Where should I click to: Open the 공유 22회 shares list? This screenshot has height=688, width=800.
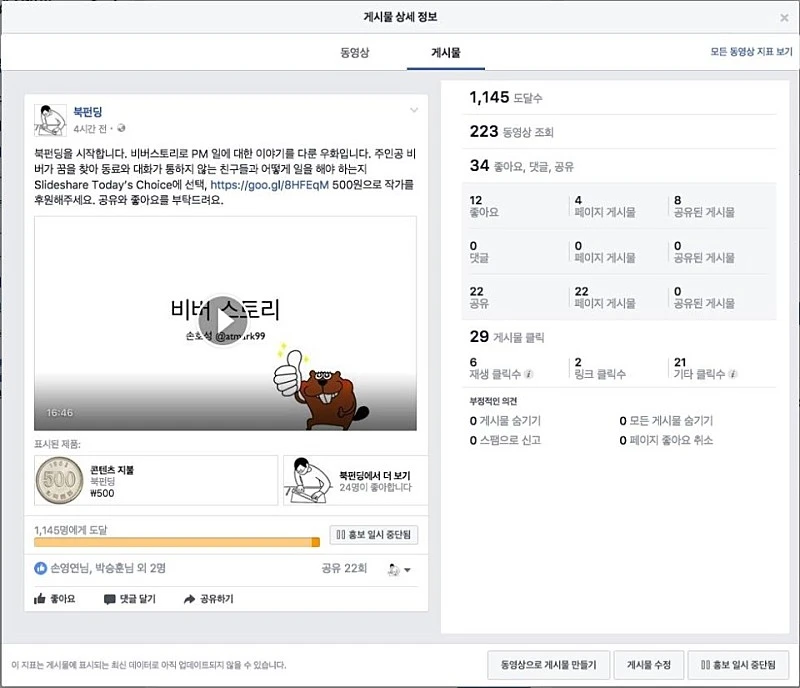pos(344,568)
